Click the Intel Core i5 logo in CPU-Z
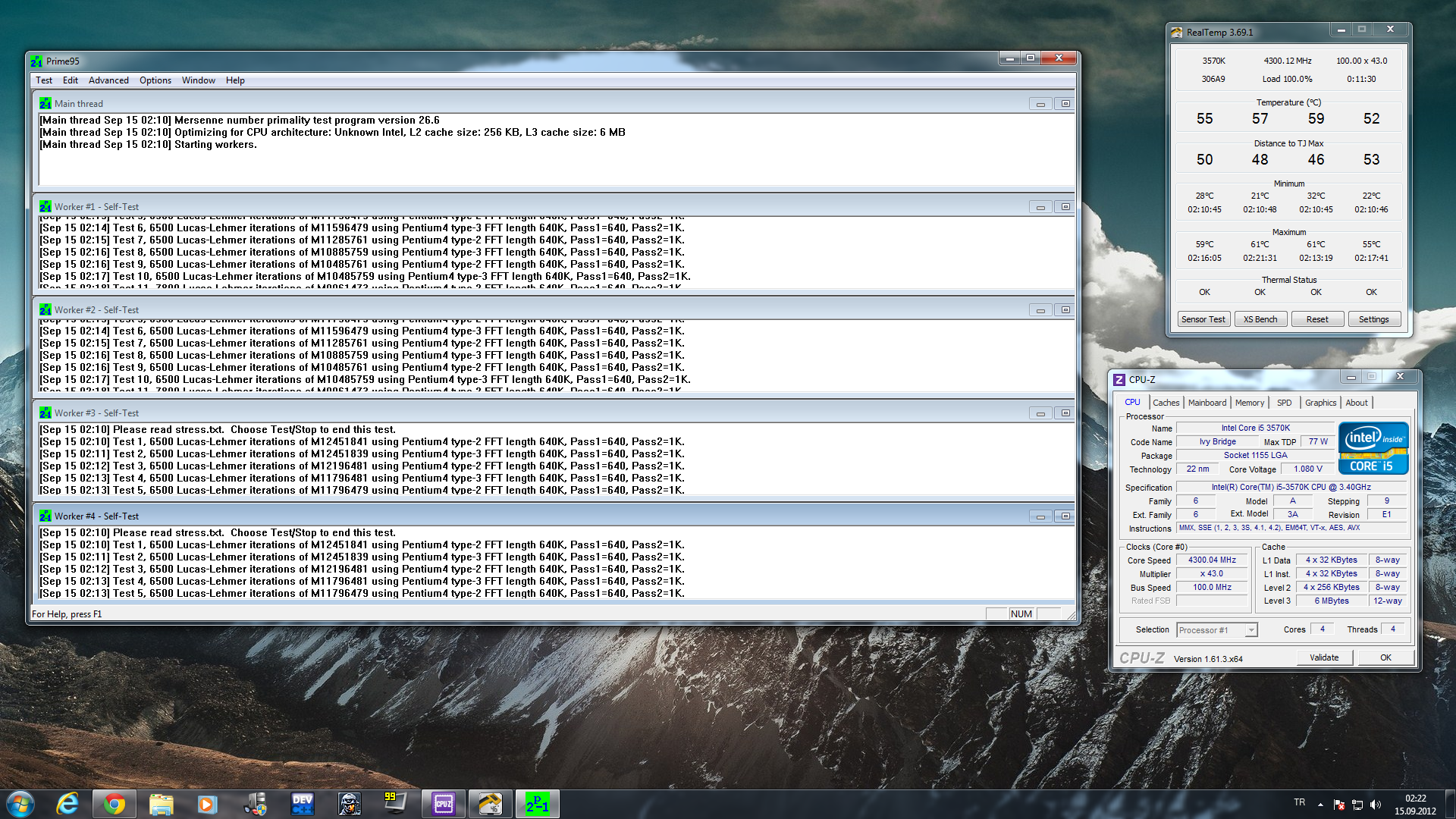Screen dimensions: 1456x819 pos(1373,448)
